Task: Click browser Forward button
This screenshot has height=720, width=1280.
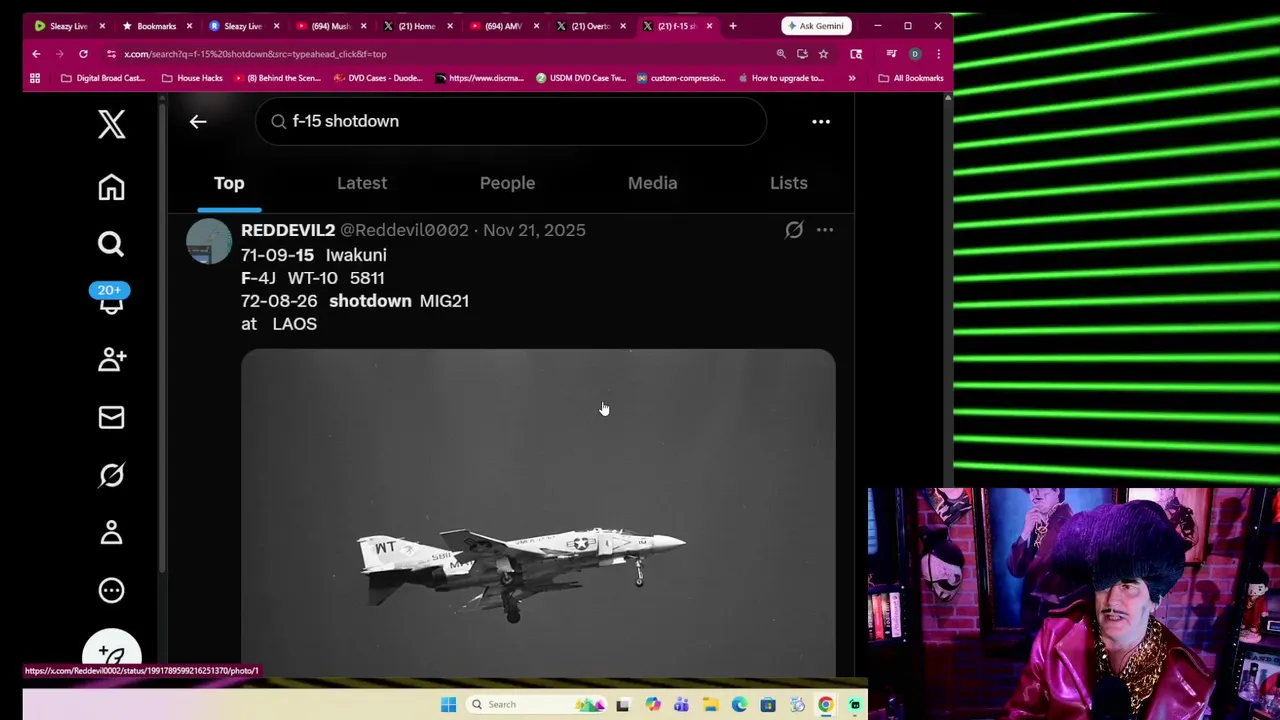Action: 59,54
